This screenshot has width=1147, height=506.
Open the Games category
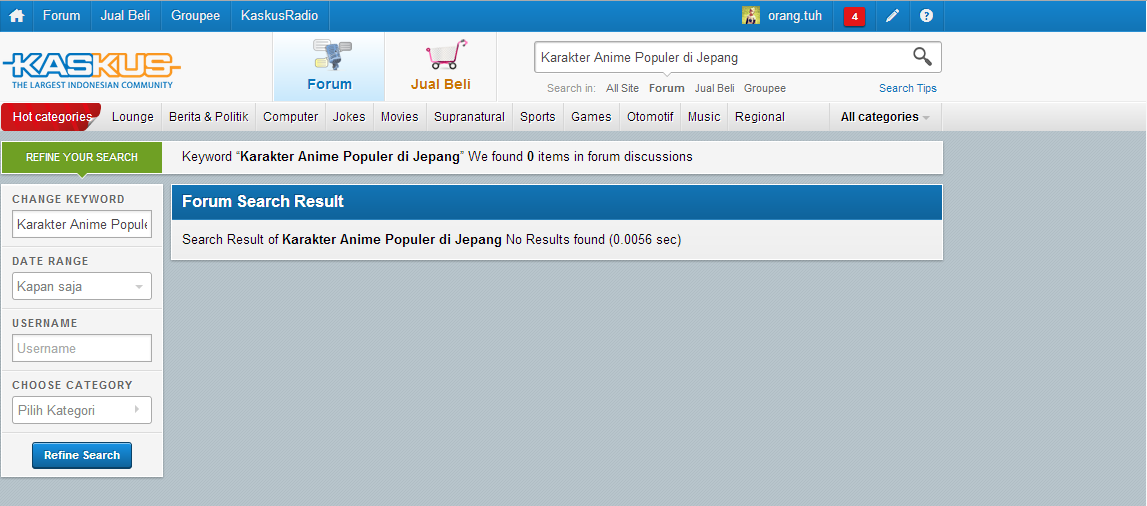591,116
